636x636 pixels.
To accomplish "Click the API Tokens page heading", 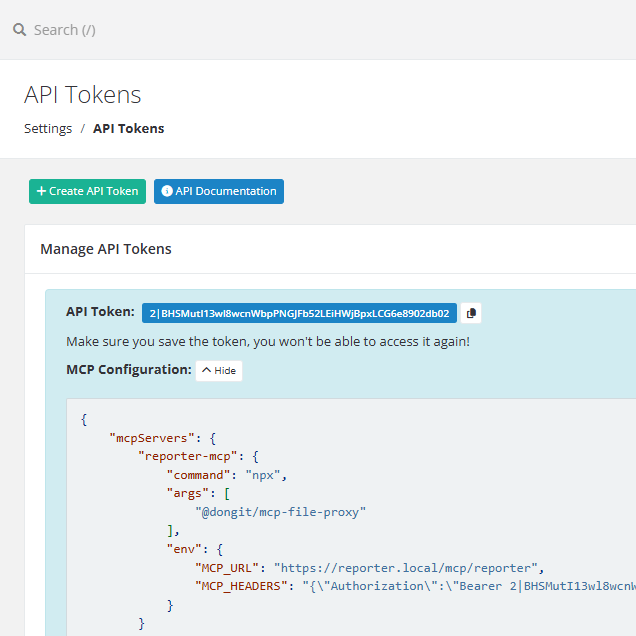I will pos(83,95).
